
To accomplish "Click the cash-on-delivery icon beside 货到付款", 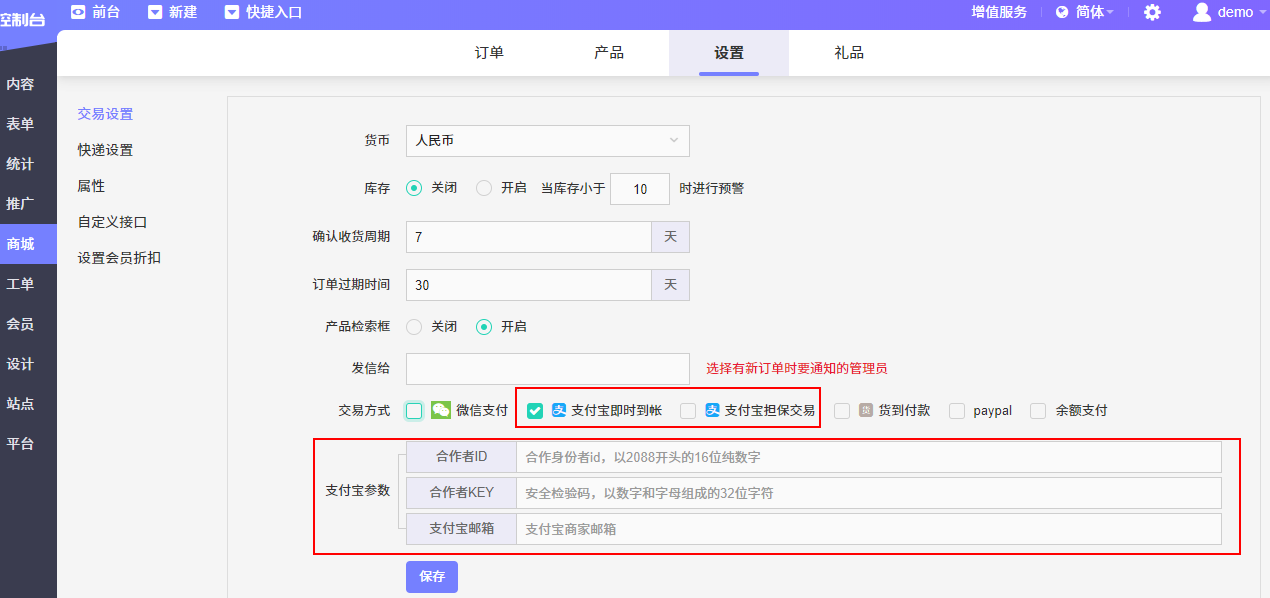I will tap(866, 410).
